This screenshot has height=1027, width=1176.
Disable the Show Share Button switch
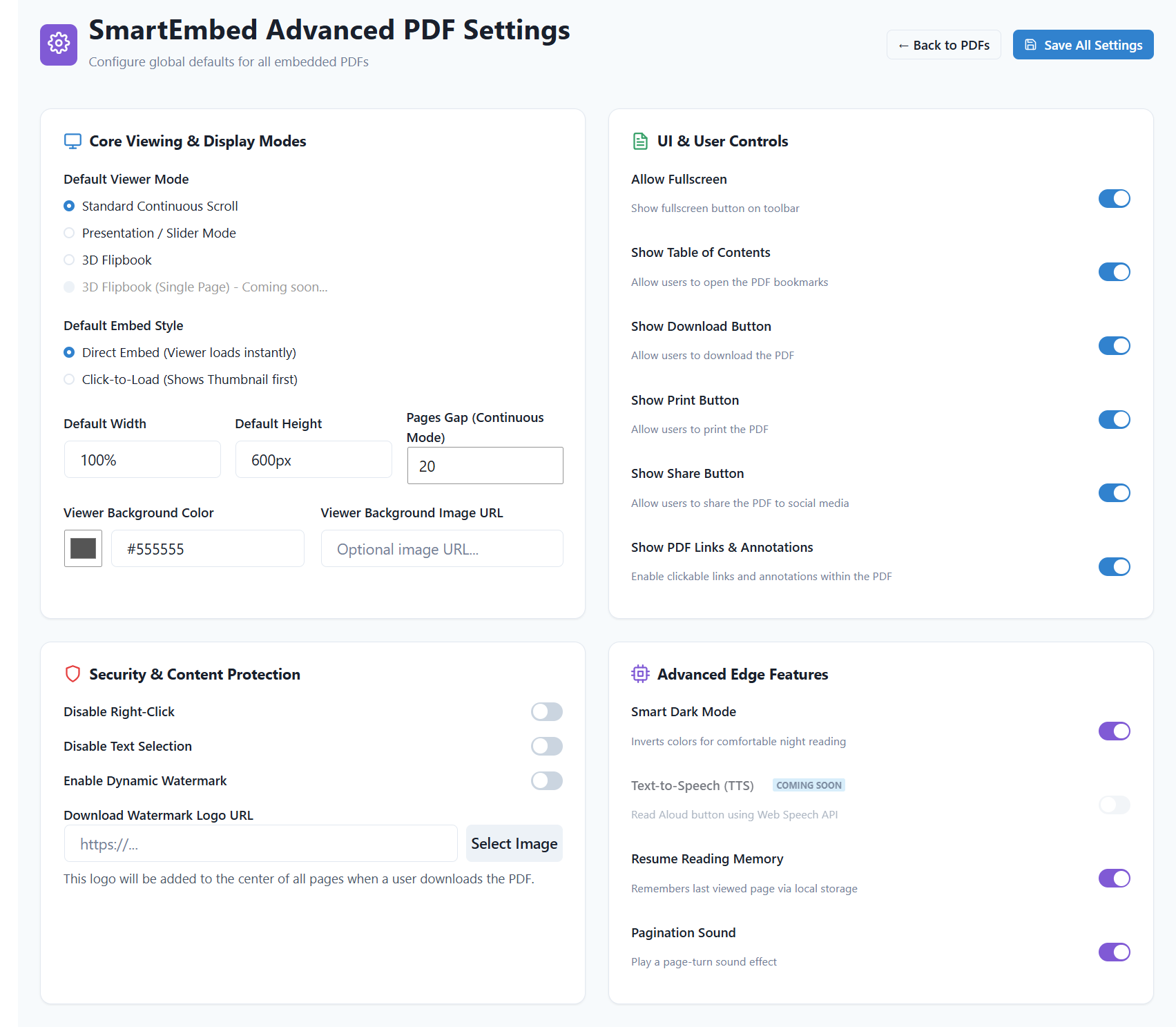[x=1115, y=492]
